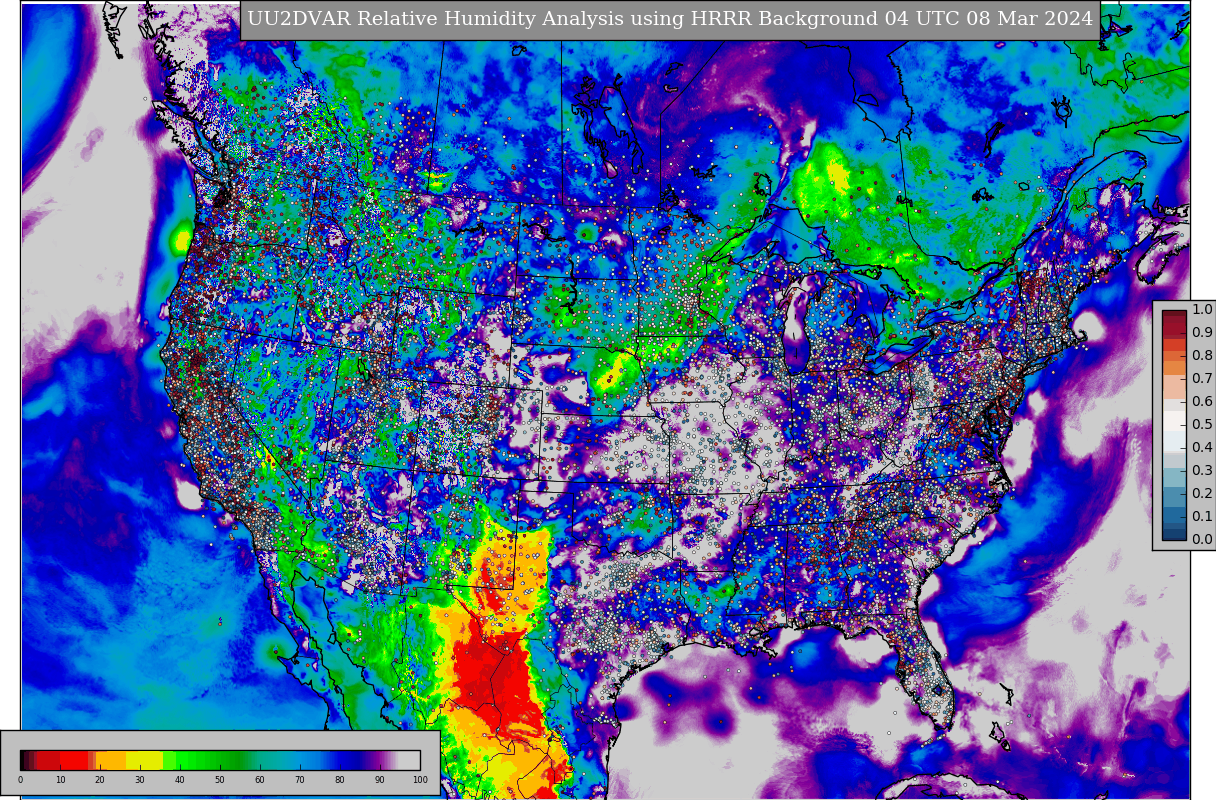Image resolution: width=1216 pixels, height=800 pixels.
Task: Click the 90 tick label on humidity colorbar
Action: click(x=380, y=780)
